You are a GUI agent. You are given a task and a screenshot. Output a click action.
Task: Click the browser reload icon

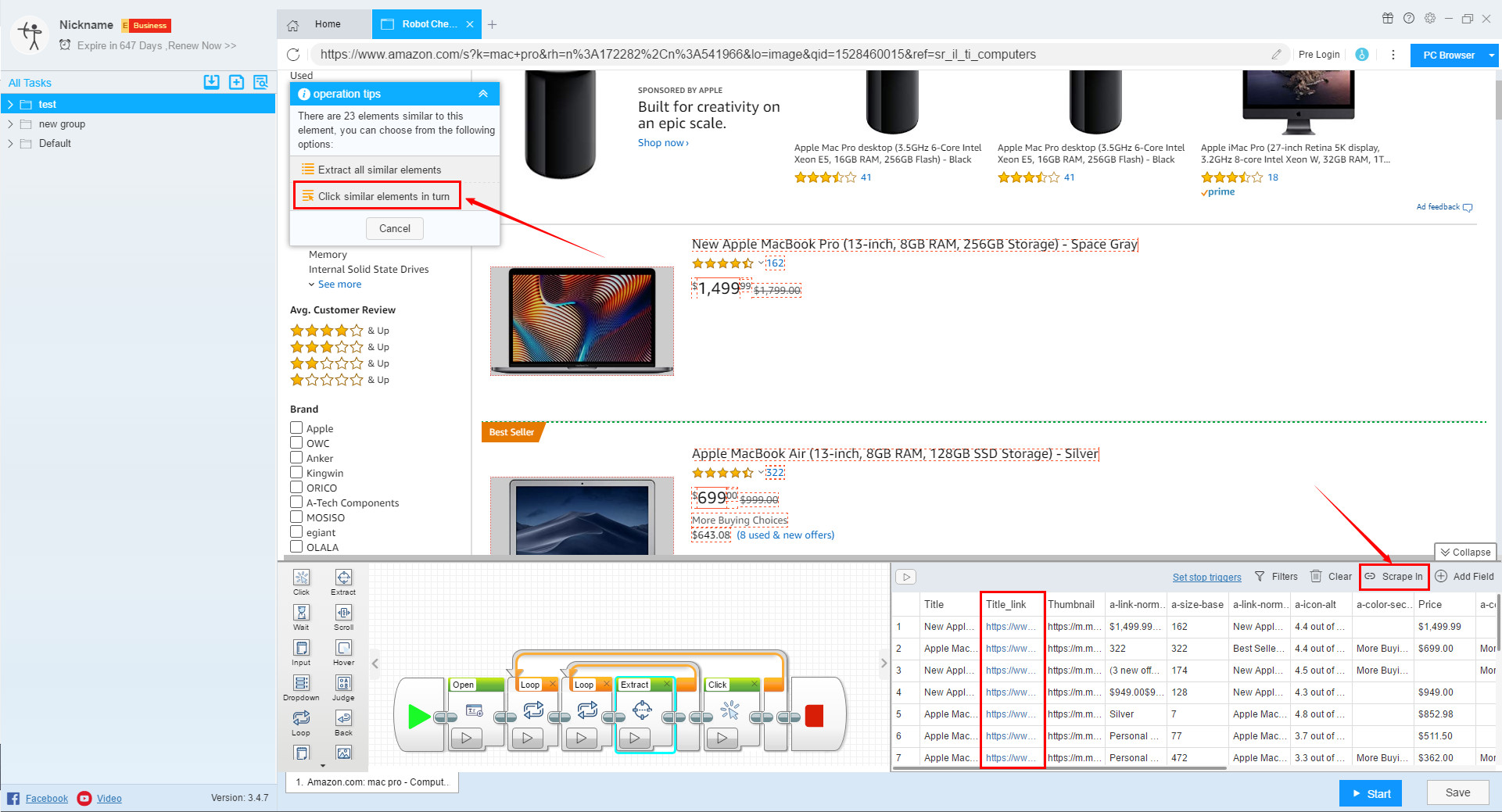[293, 55]
